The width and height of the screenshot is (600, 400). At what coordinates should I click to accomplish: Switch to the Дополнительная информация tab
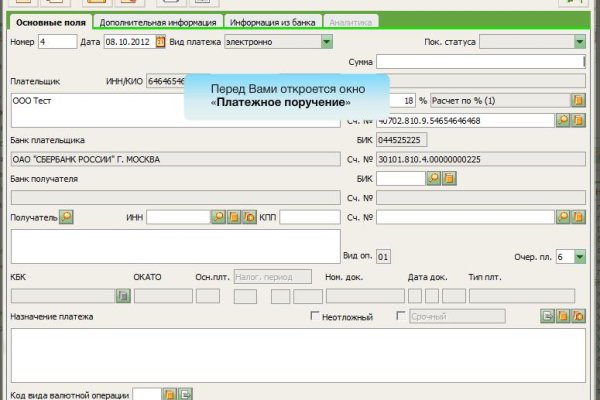coord(158,21)
